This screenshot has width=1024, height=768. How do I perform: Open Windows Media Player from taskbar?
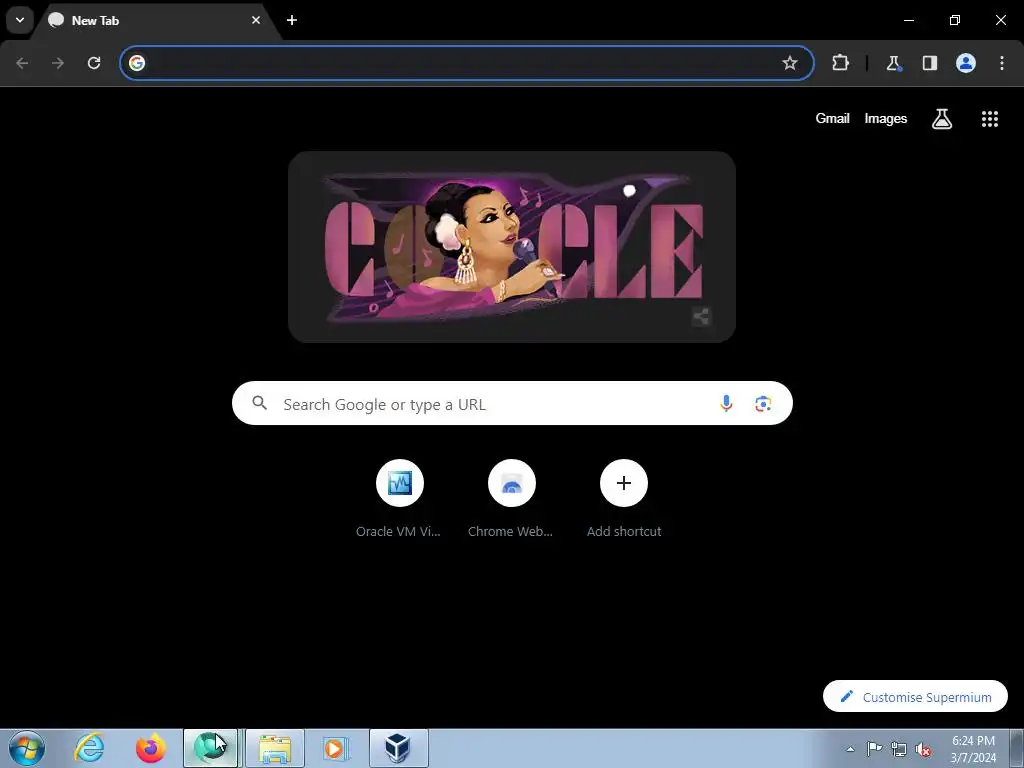tap(335, 748)
